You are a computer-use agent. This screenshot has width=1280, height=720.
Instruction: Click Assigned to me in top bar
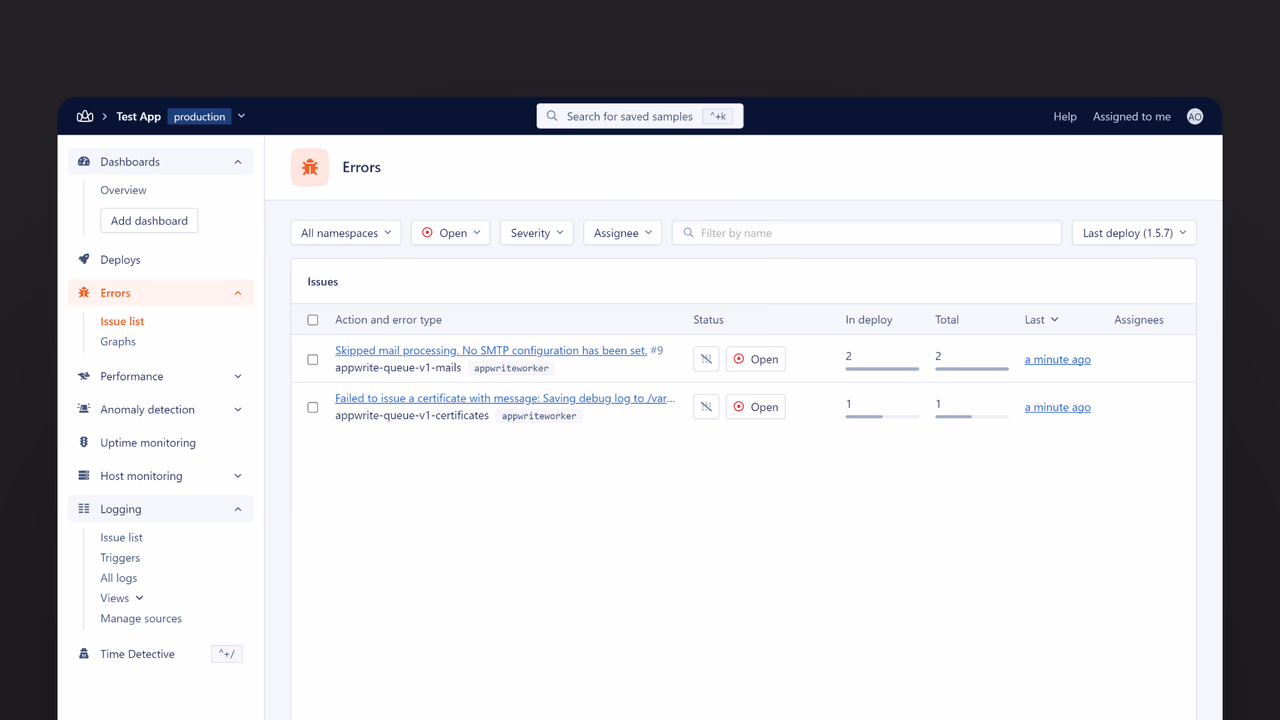[x=1132, y=116]
